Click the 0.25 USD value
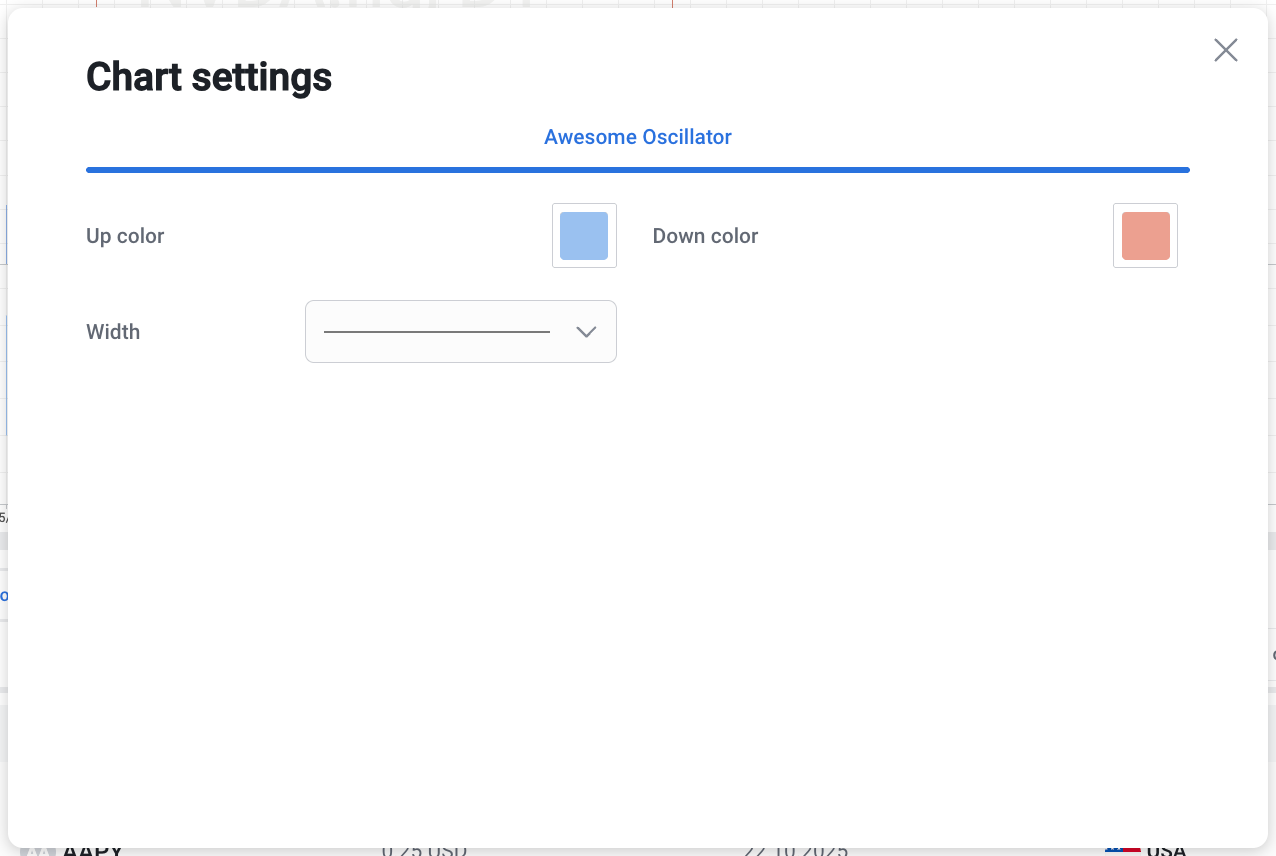 [424, 851]
